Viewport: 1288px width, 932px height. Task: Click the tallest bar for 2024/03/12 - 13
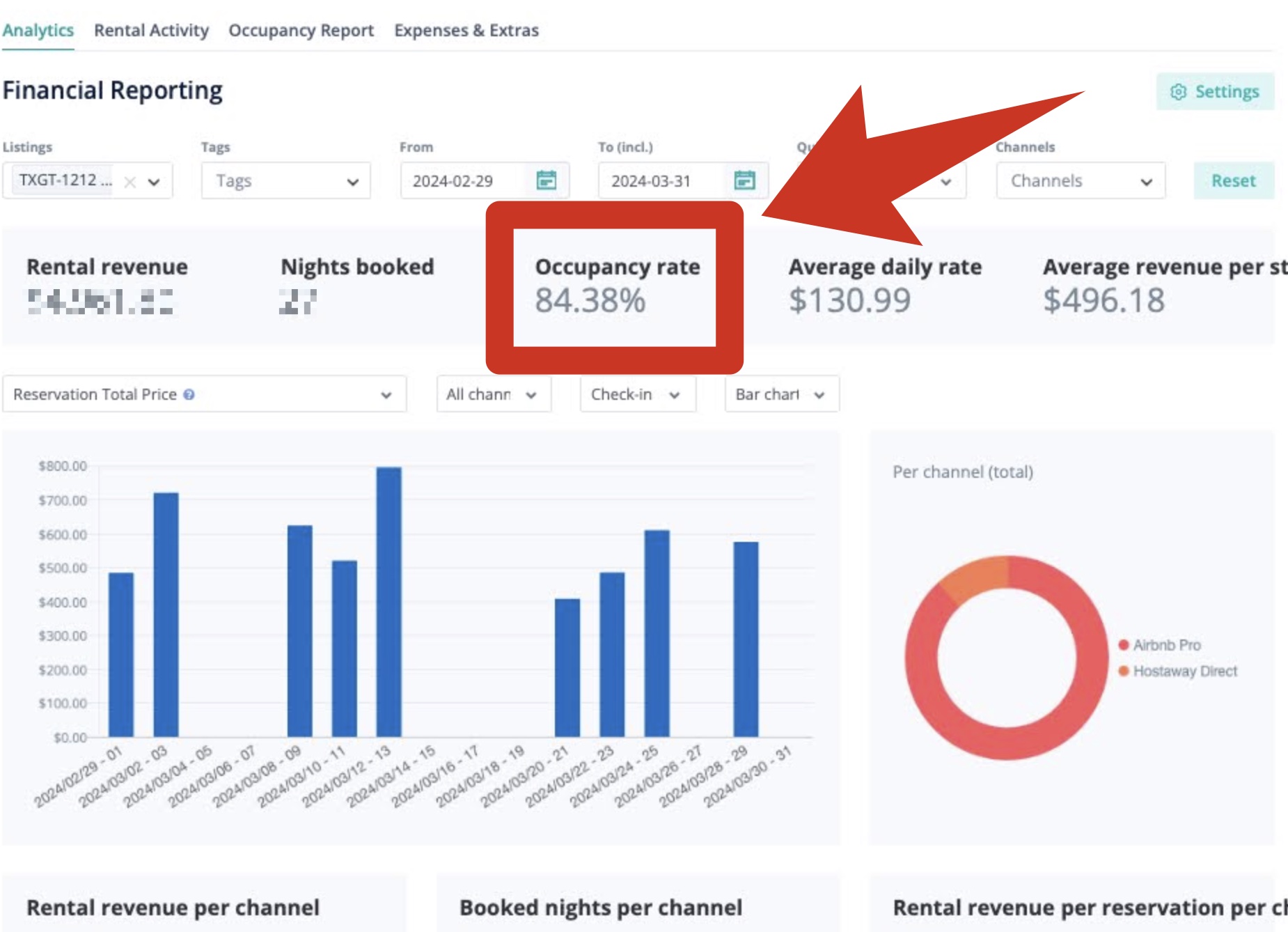pyautogui.click(x=388, y=602)
